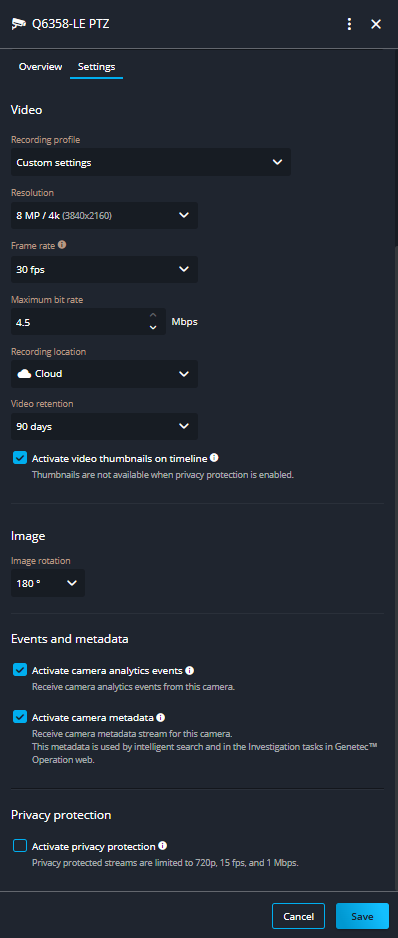Click info icon for video thumbnails on timeline
Image resolution: width=398 pixels, height=938 pixels.
(x=214, y=458)
